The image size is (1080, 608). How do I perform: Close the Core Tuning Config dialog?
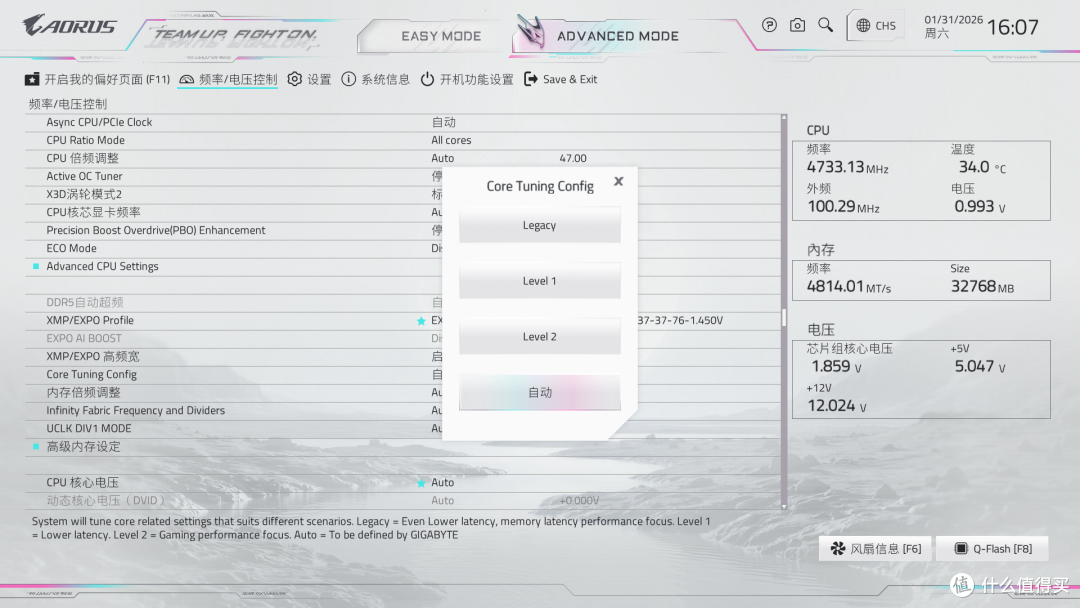(x=619, y=181)
